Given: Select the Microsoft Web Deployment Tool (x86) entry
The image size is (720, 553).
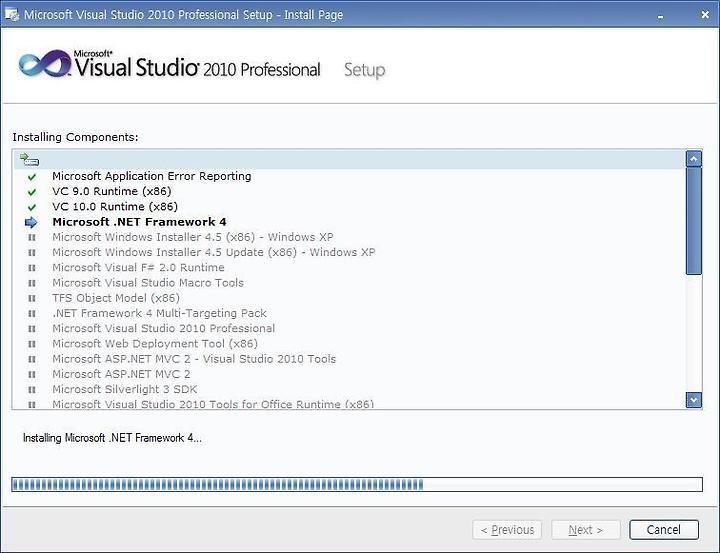Looking at the screenshot, I should (155, 344).
